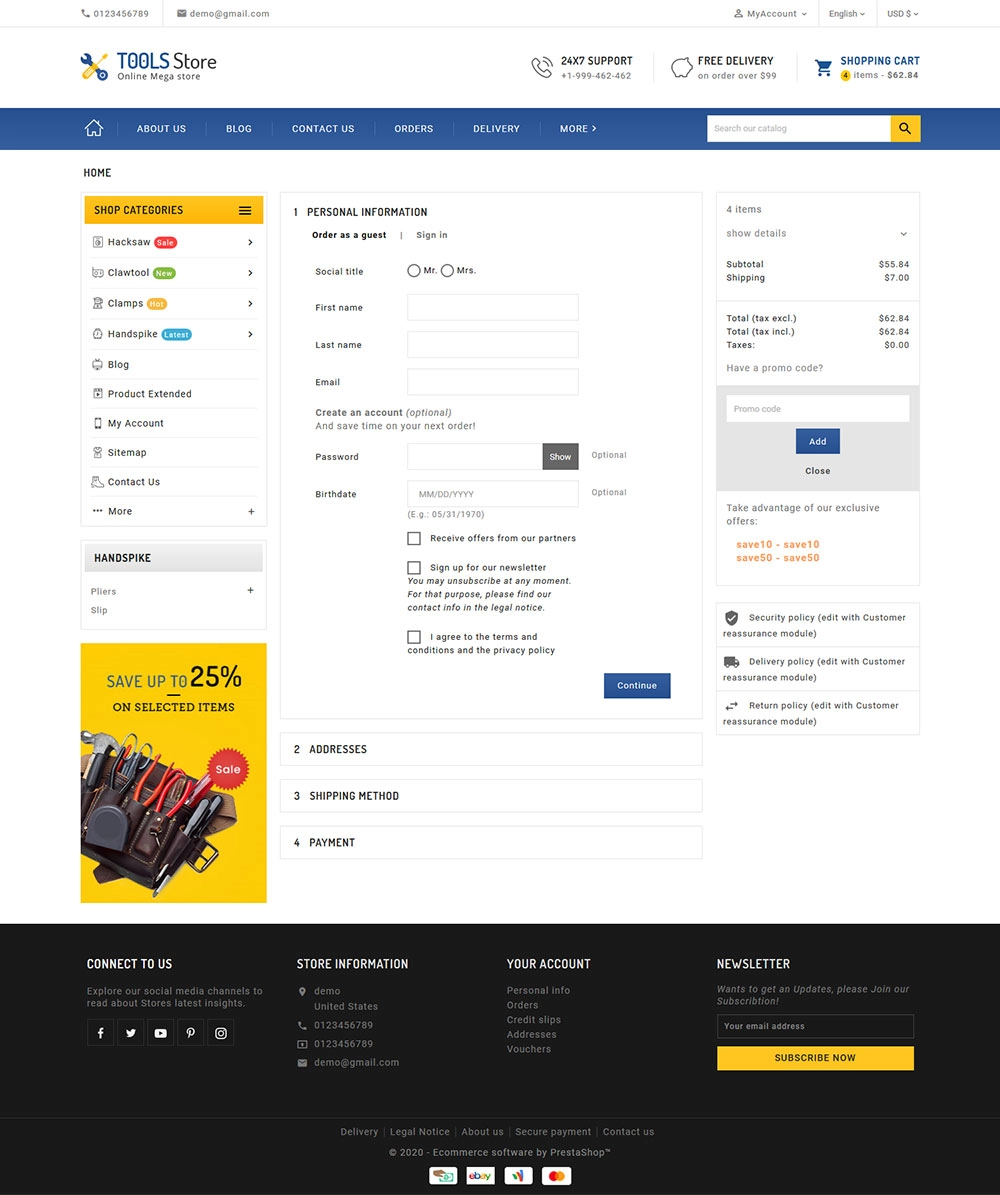
Task: Switch to the Sign in tab
Action: pyautogui.click(x=431, y=235)
